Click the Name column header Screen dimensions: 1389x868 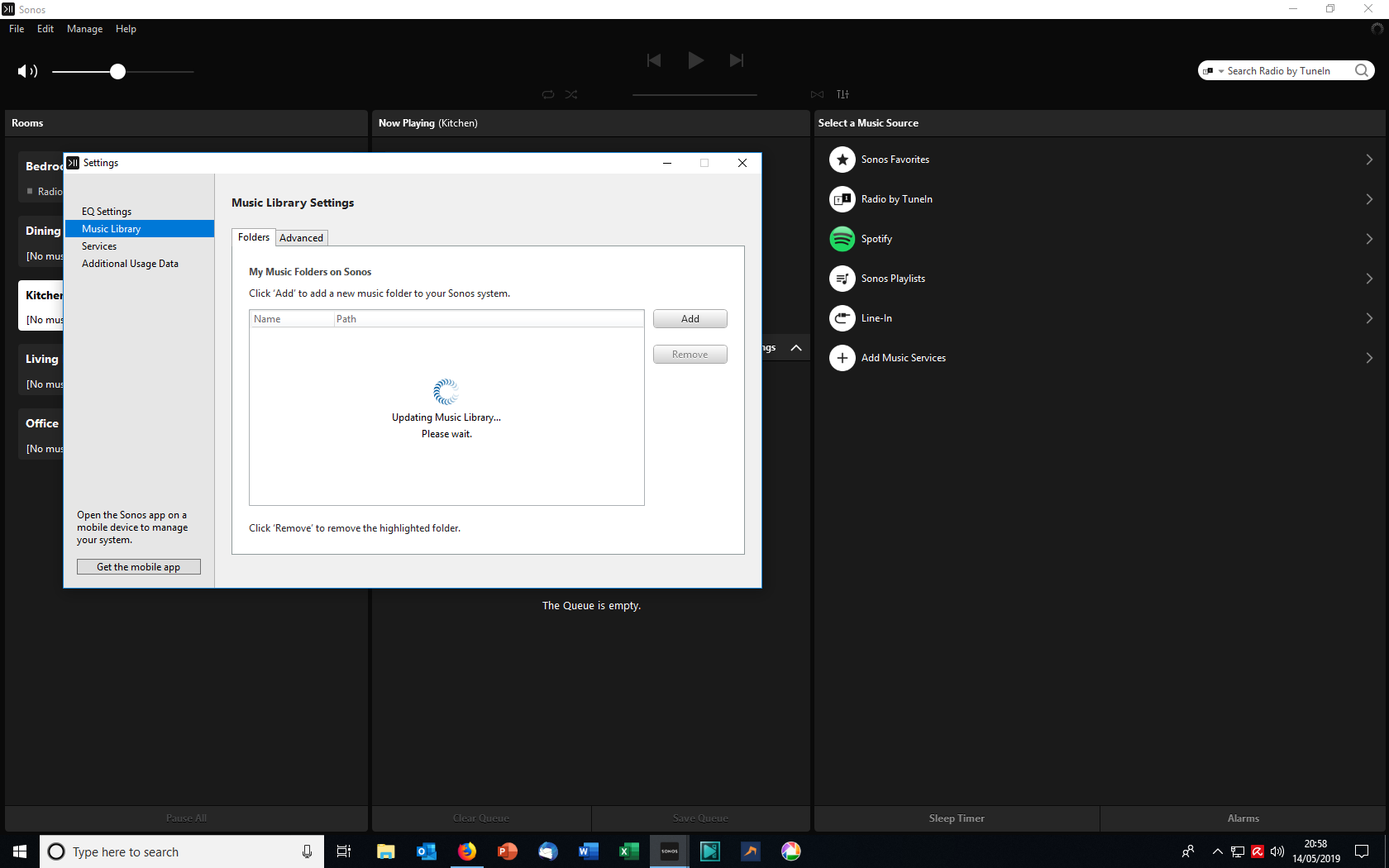tap(292, 319)
